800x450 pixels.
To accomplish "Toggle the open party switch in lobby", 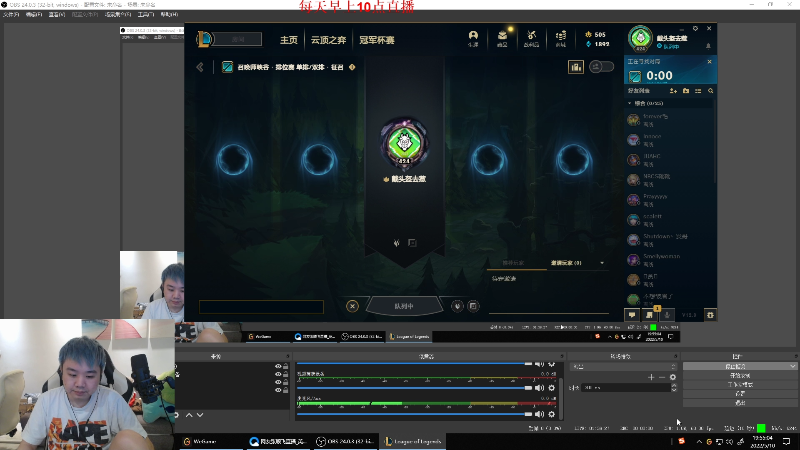I will [x=602, y=67].
